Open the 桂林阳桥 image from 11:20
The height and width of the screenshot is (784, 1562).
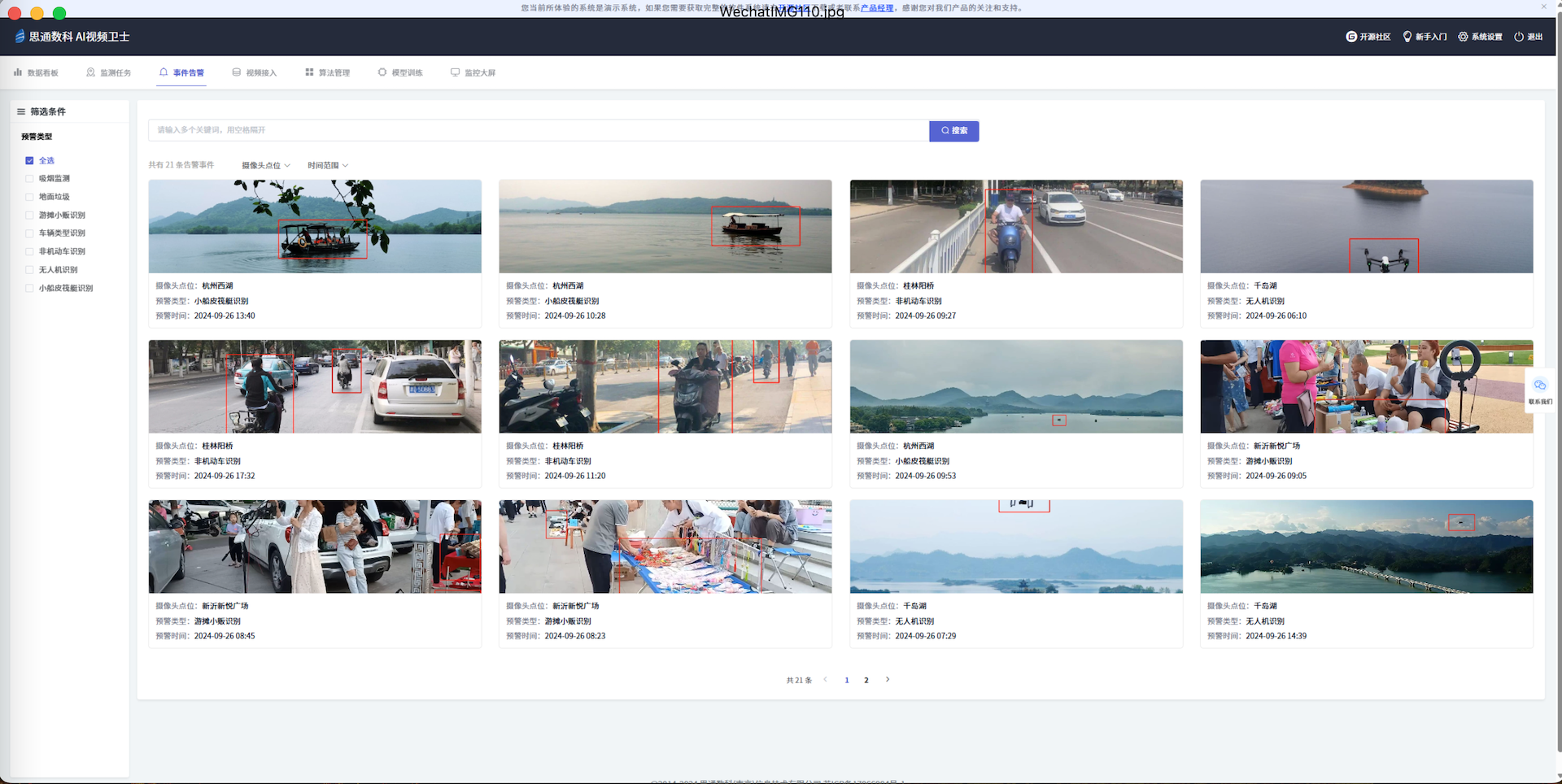665,386
